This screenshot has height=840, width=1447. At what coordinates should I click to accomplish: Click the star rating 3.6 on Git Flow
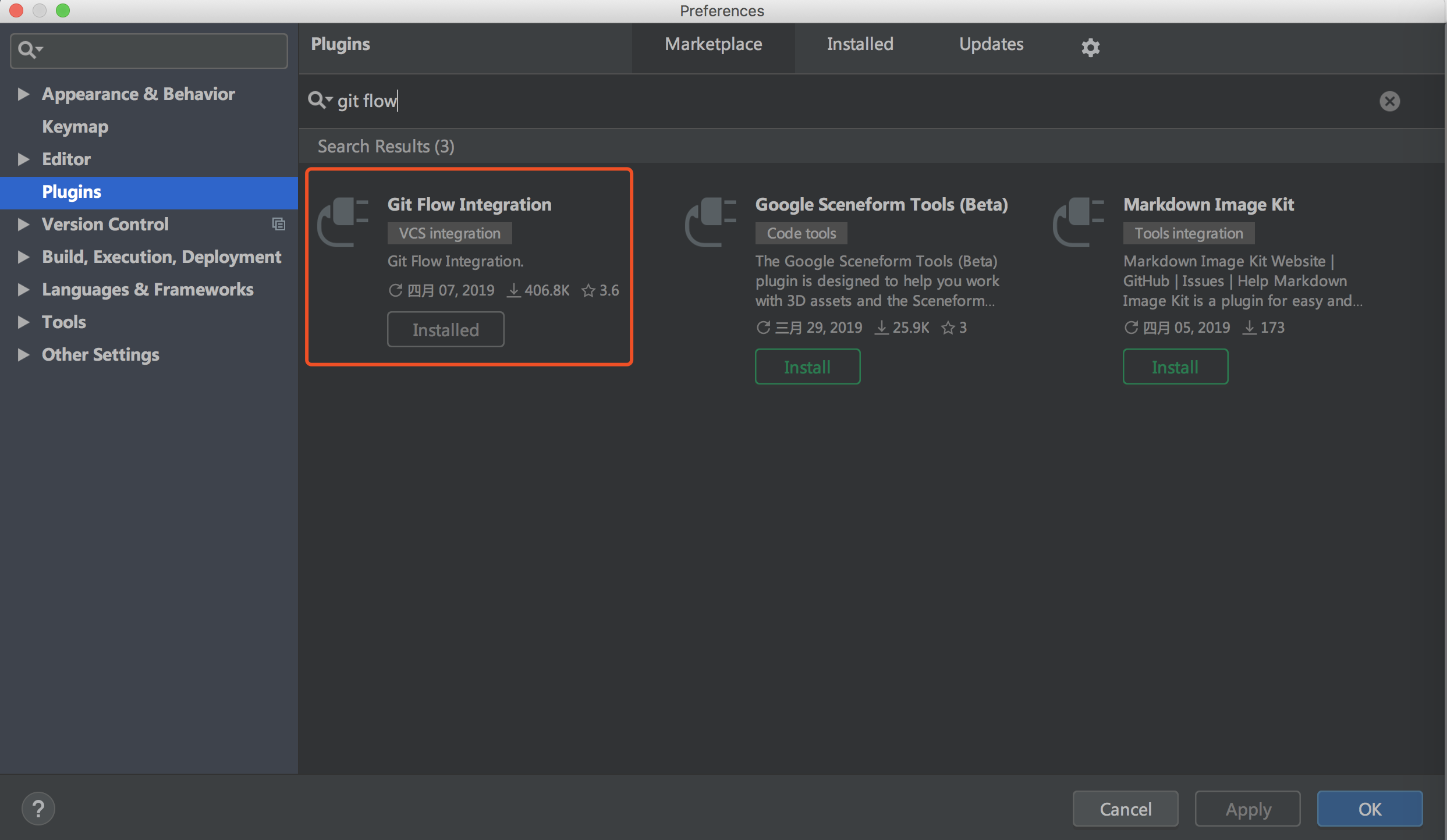coord(600,290)
